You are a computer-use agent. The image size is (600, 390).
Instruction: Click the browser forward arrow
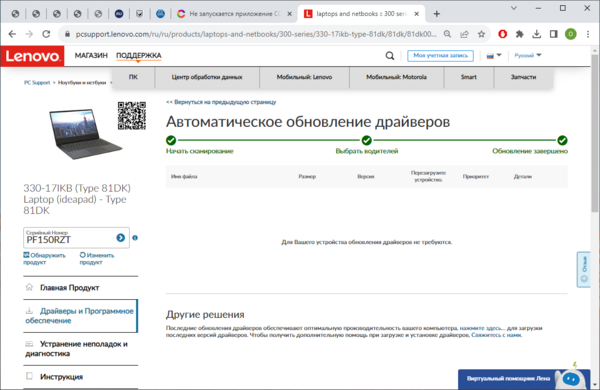pyautogui.click(x=29, y=34)
